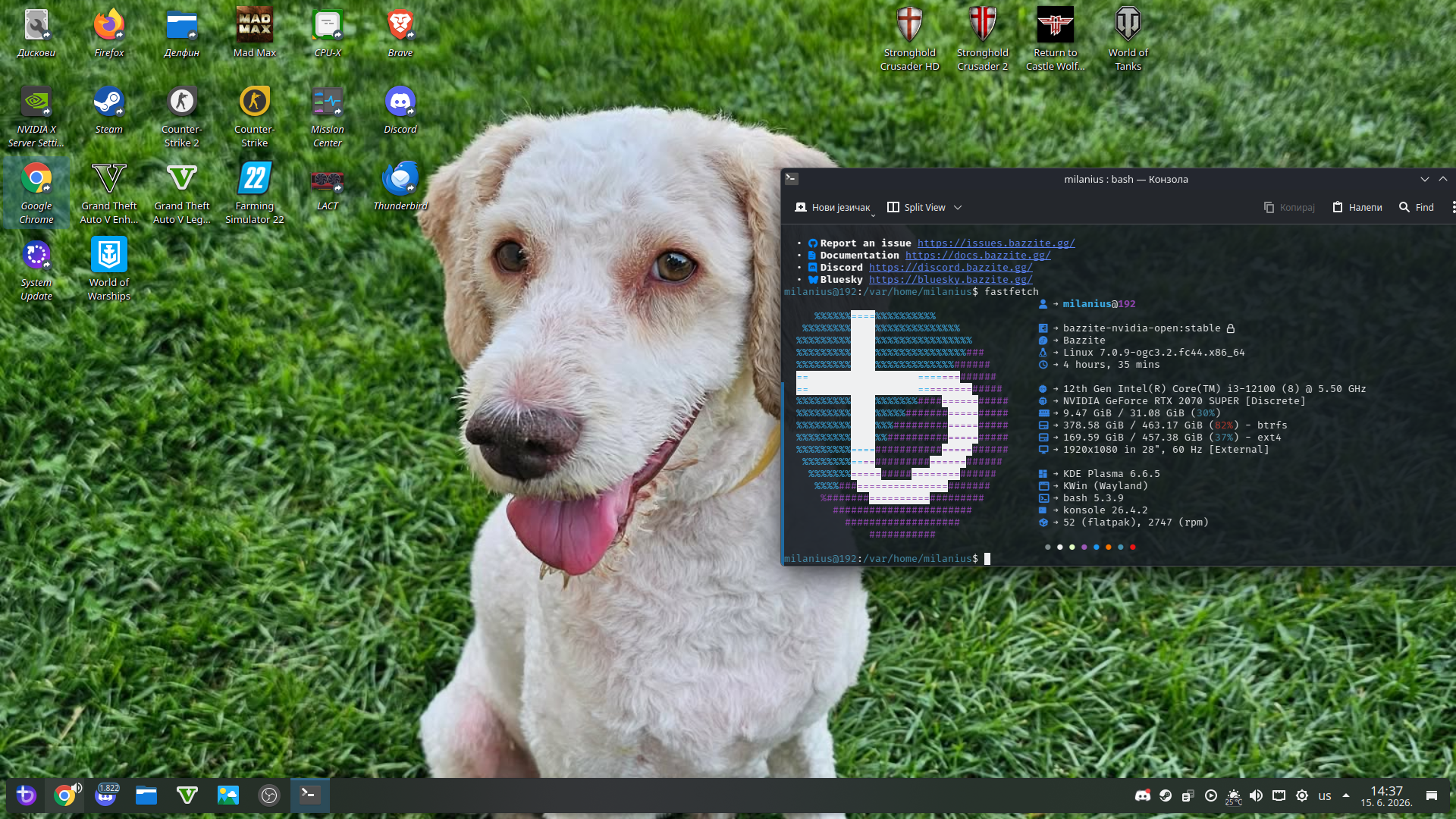Open the bluesky.bazzite.gg link

coord(951,280)
